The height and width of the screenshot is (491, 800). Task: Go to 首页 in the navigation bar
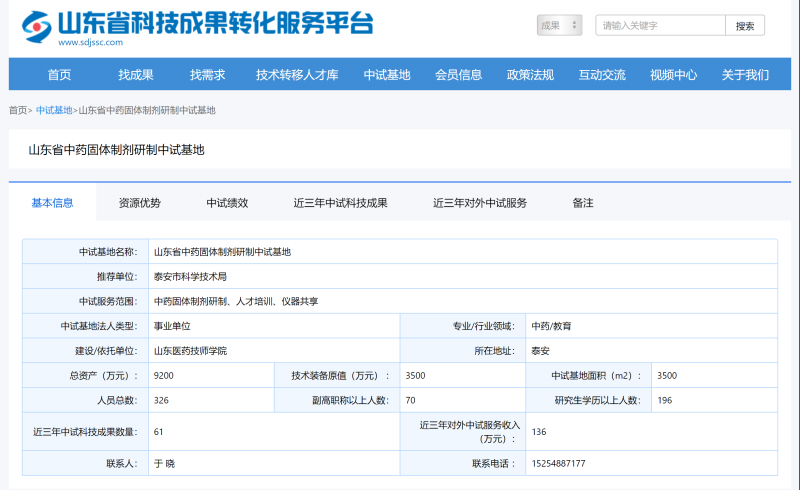tap(59, 75)
